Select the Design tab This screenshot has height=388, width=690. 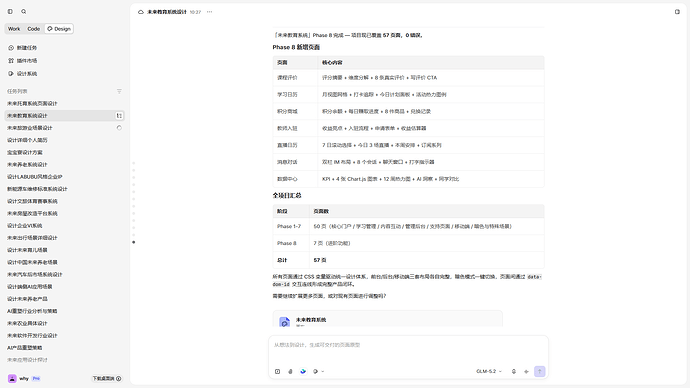click(x=59, y=29)
